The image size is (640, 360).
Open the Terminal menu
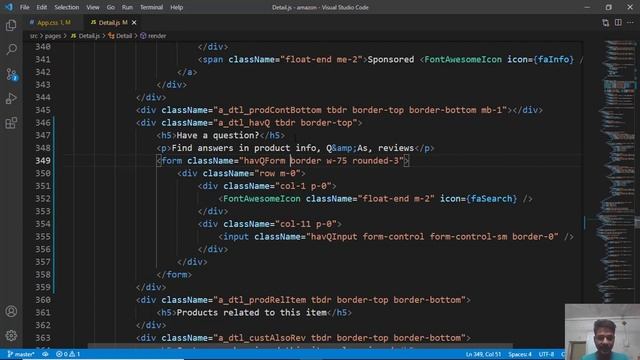click(151, 7)
